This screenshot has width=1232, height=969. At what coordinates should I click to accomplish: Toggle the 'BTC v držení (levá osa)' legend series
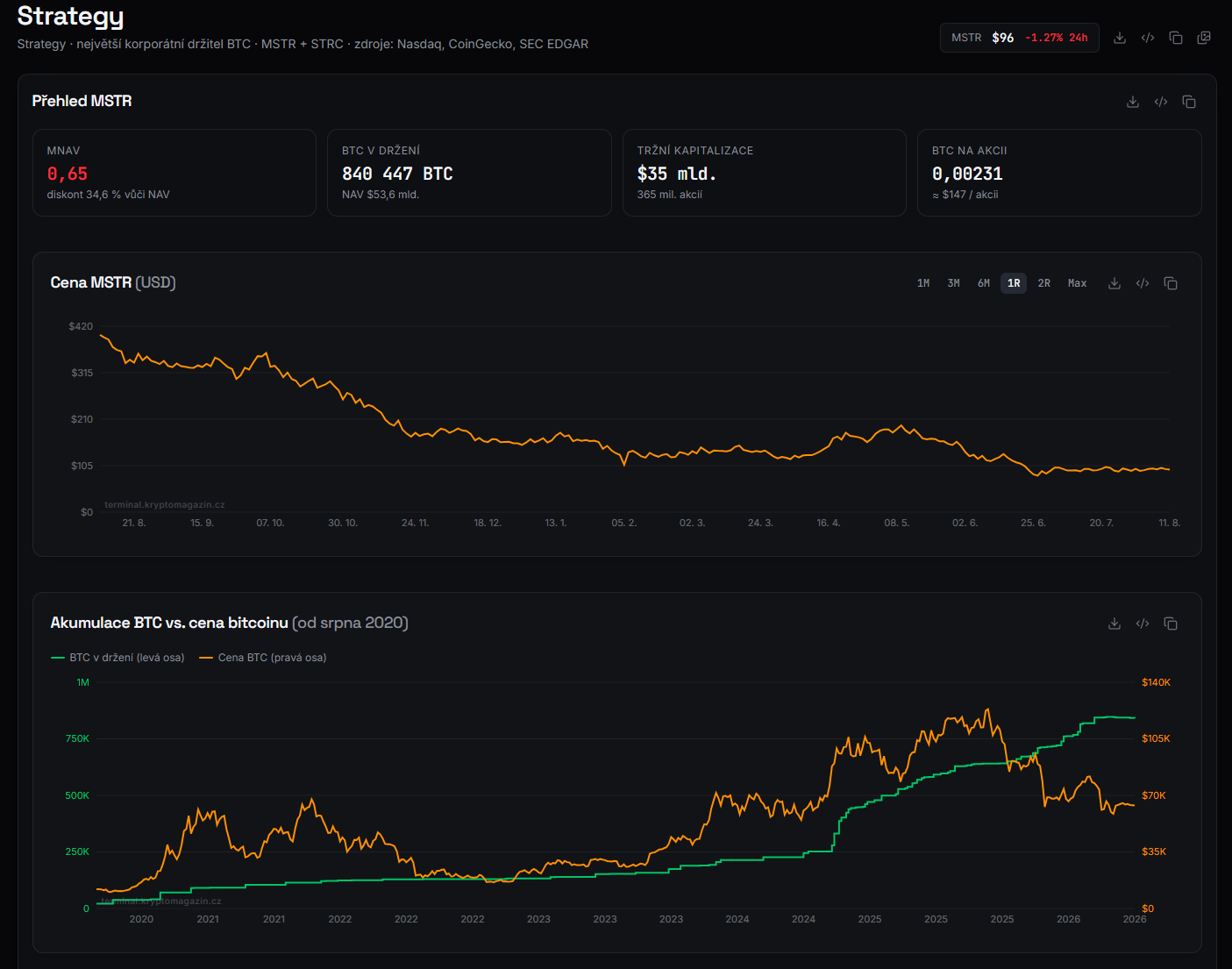click(x=118, y=658)
